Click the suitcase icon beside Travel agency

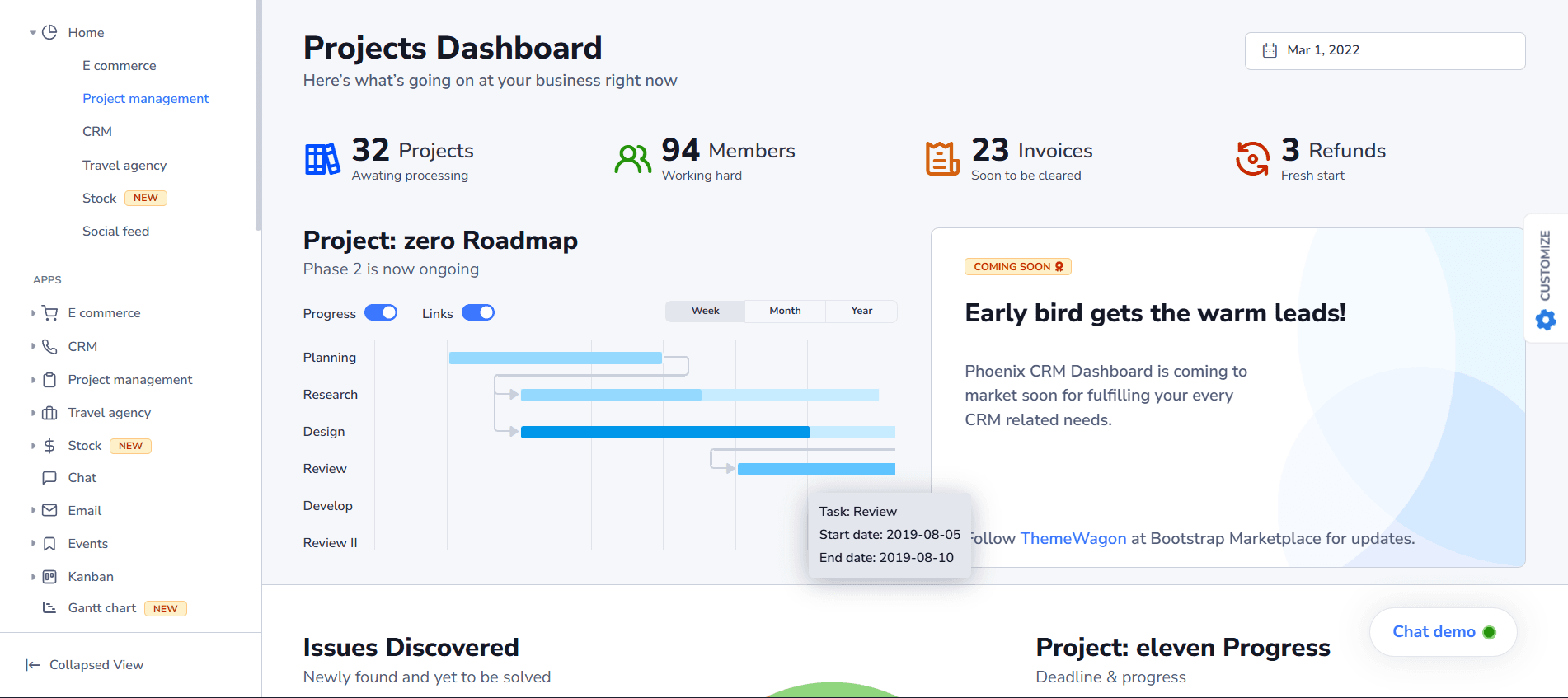tap(49, 413)
